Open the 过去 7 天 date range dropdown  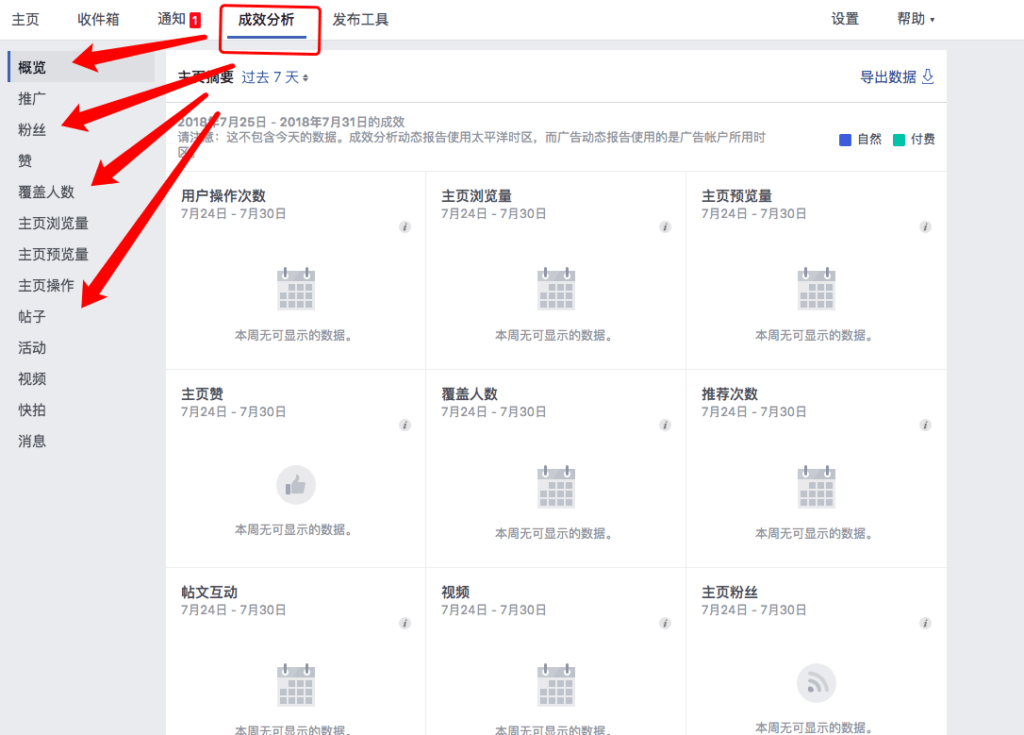pos(275,77)
